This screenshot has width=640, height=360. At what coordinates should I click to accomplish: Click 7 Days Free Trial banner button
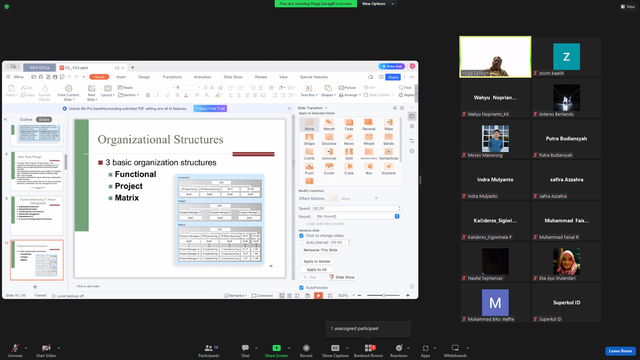[210, 109]
